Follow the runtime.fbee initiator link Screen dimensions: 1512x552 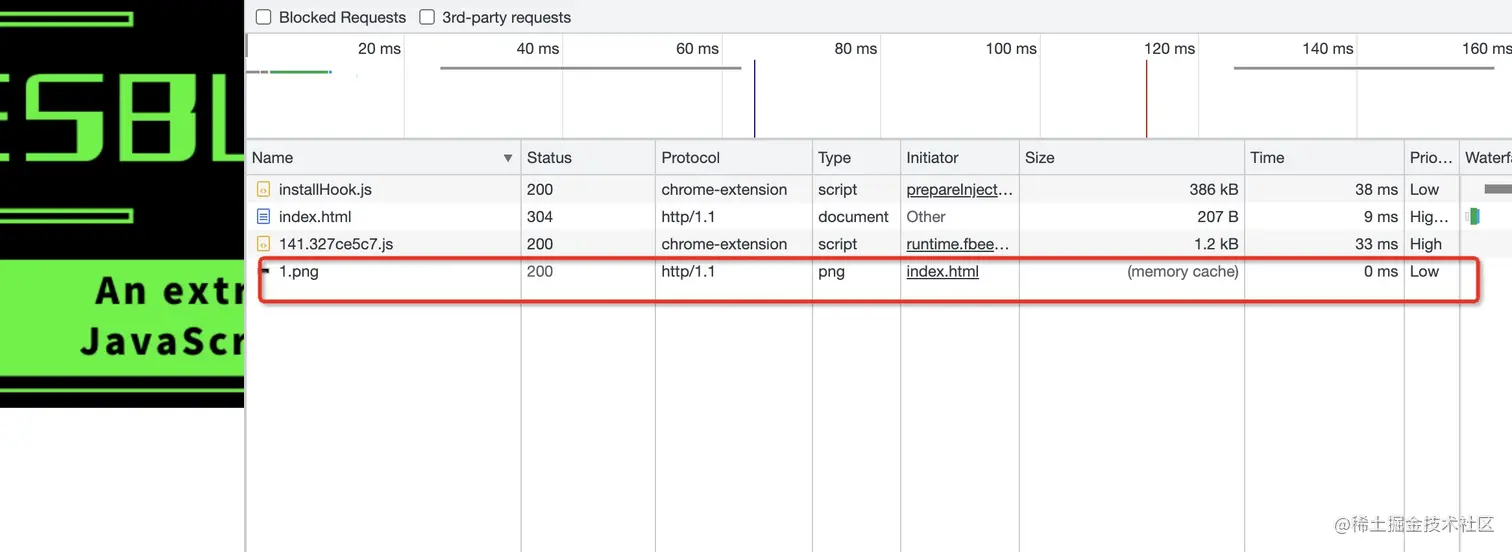pos(958,244)
